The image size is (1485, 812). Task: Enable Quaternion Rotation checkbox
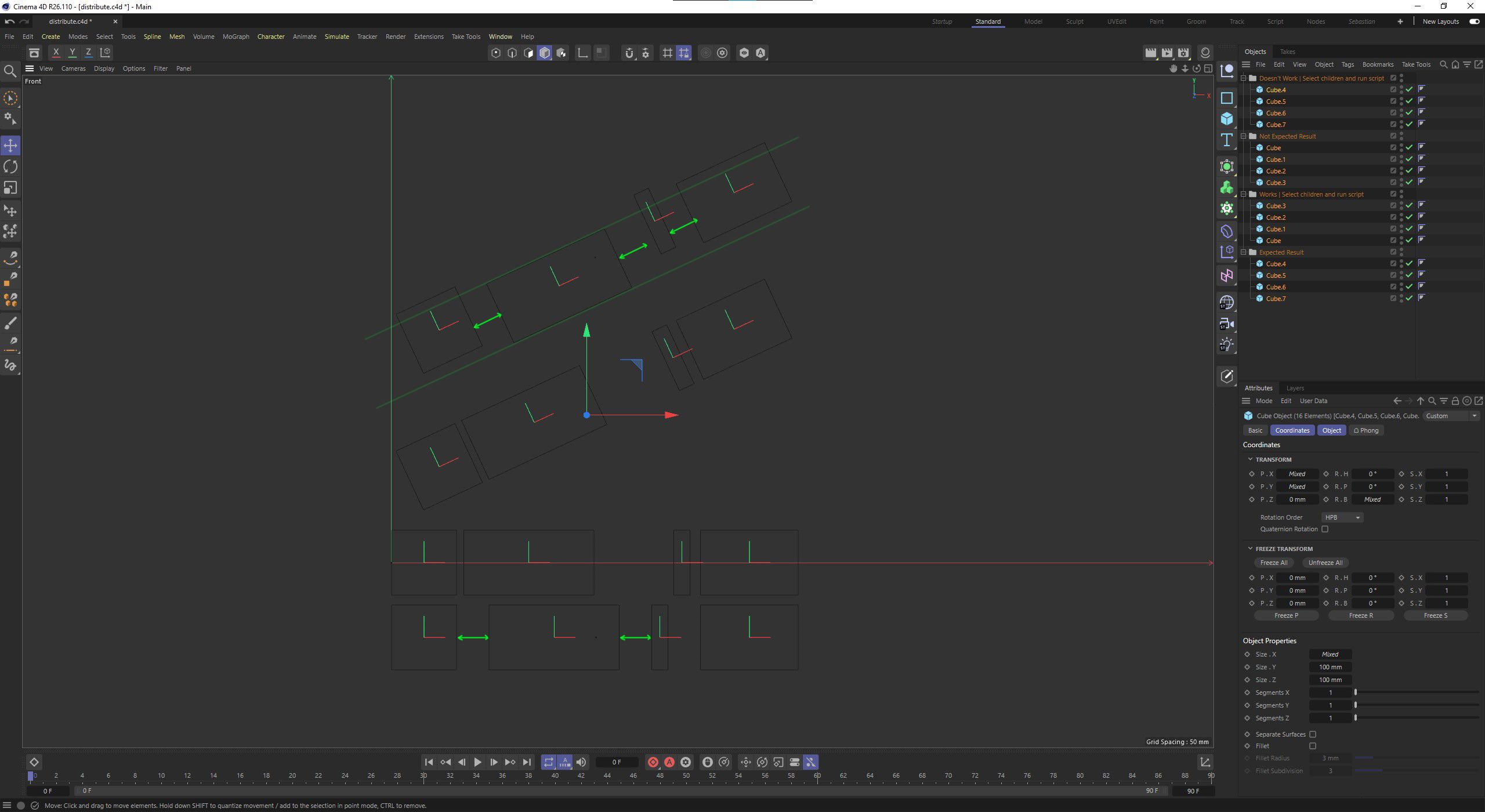tap(1325, 529)
